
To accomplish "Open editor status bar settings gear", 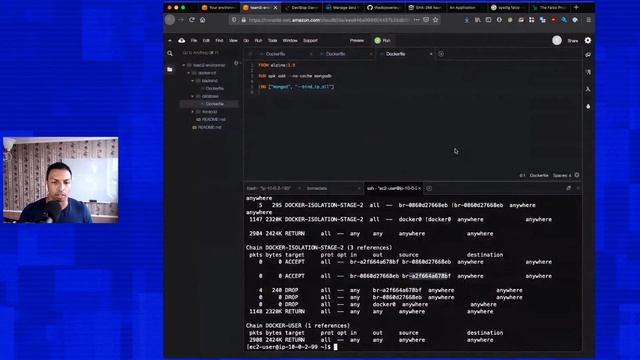I will (x=577, y=175).
